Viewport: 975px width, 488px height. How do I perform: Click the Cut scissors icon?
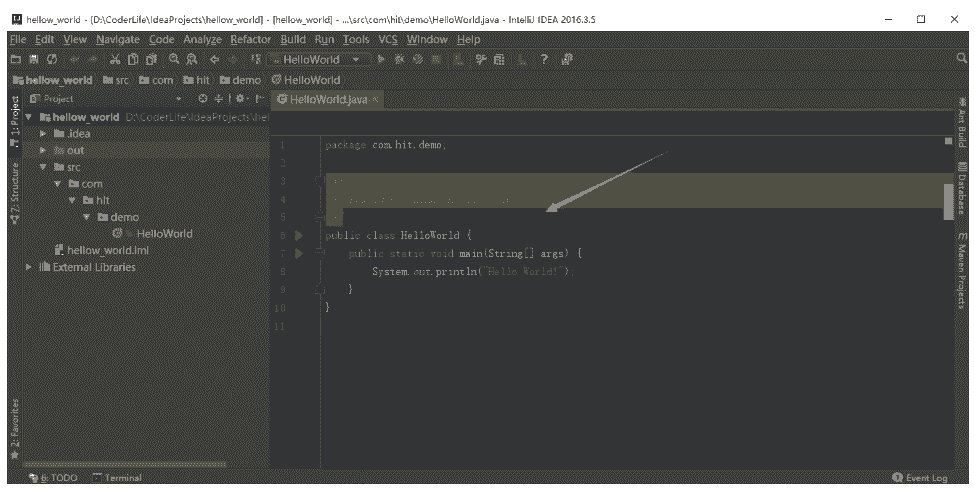click(113, 60)
